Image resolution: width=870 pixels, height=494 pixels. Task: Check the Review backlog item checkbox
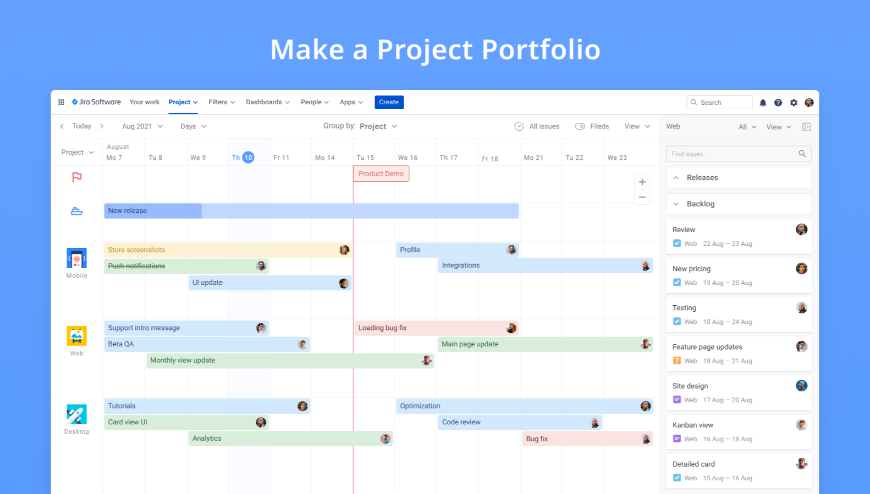(677, 243)
